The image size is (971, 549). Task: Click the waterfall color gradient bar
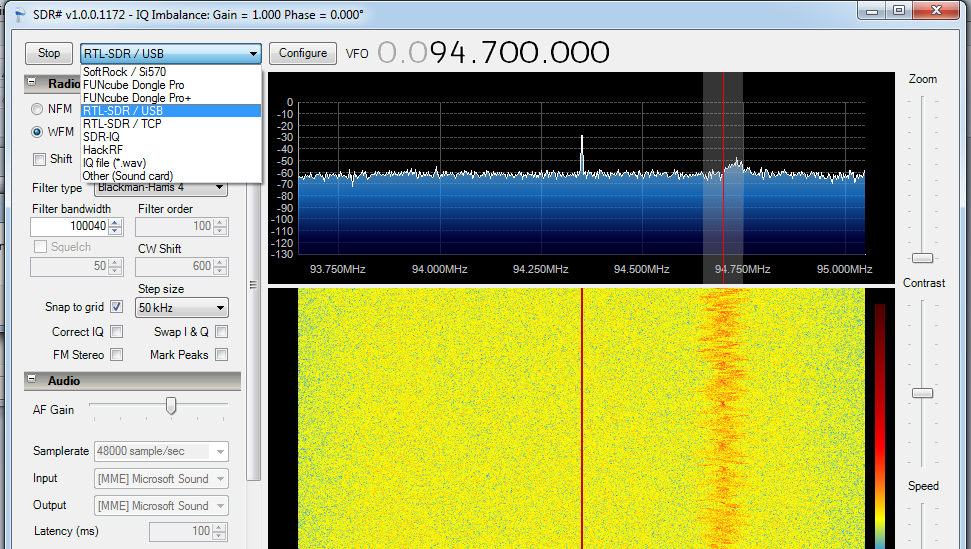click(880, 426)
